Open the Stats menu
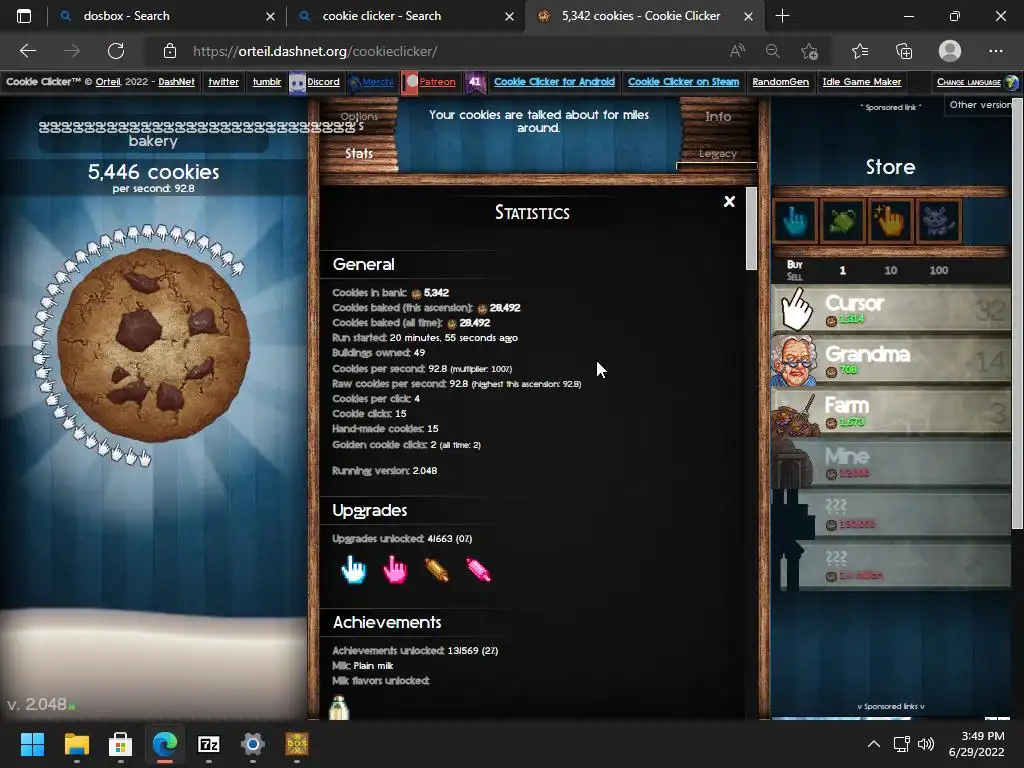This screenshot has width=1024, height=768. [x=359, y=153]
